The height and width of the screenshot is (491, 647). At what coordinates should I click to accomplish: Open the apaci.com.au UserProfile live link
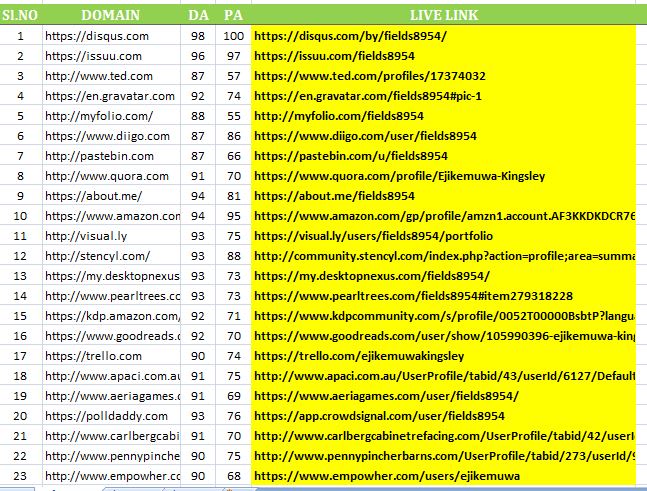coord(445,376)
